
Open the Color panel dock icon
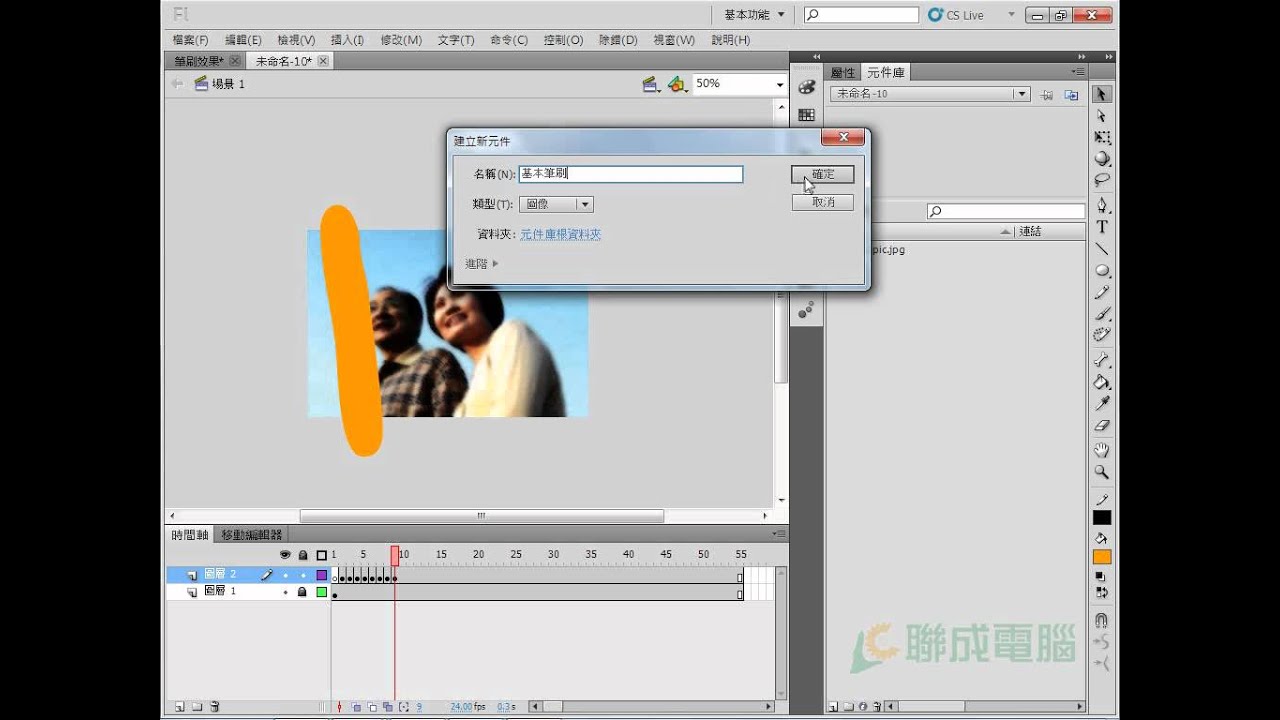click(806, 88)
